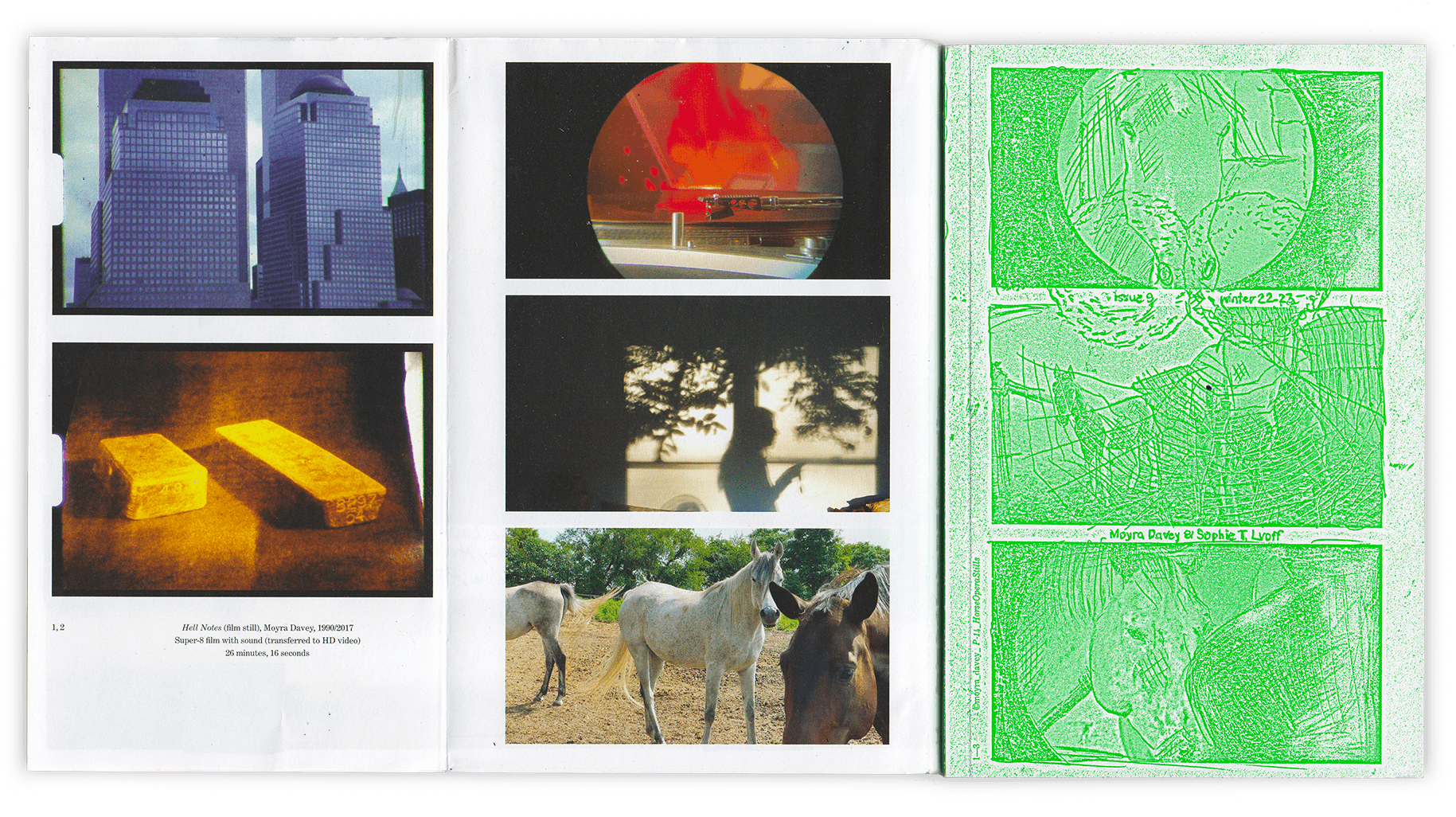Select the bottom green horse head cover panel
The height and width of the screenshot is (817, 1456).
coord(1186,654)
